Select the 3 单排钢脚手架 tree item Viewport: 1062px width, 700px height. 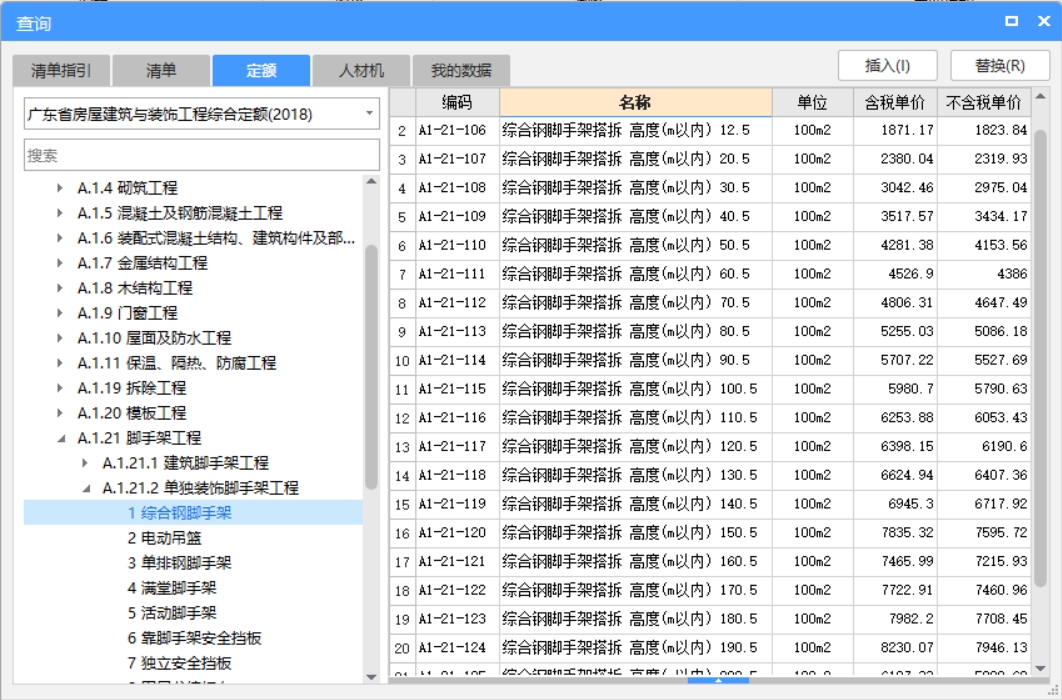(179, 563)
